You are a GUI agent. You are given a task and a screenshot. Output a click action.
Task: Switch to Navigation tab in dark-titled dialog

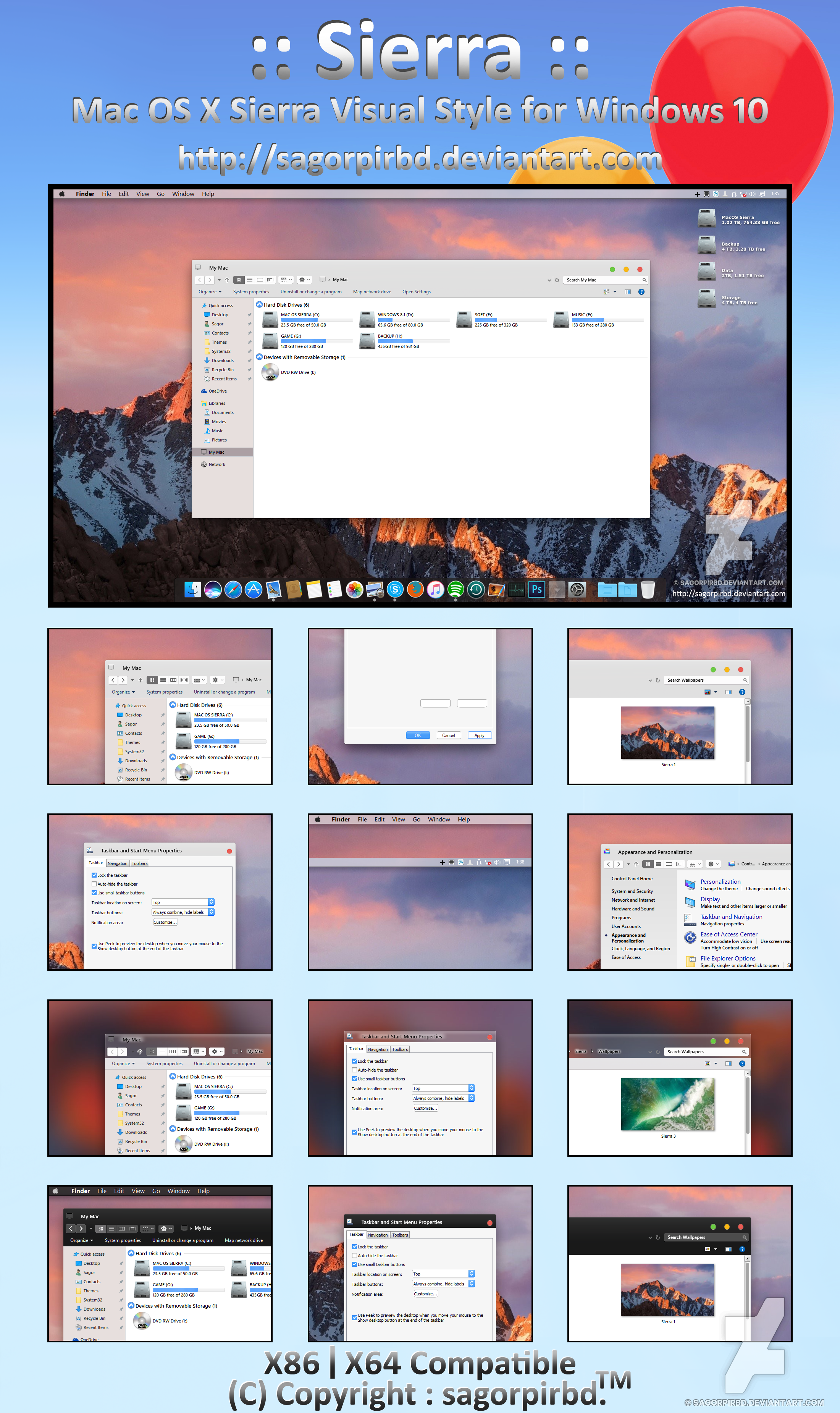378,1235
